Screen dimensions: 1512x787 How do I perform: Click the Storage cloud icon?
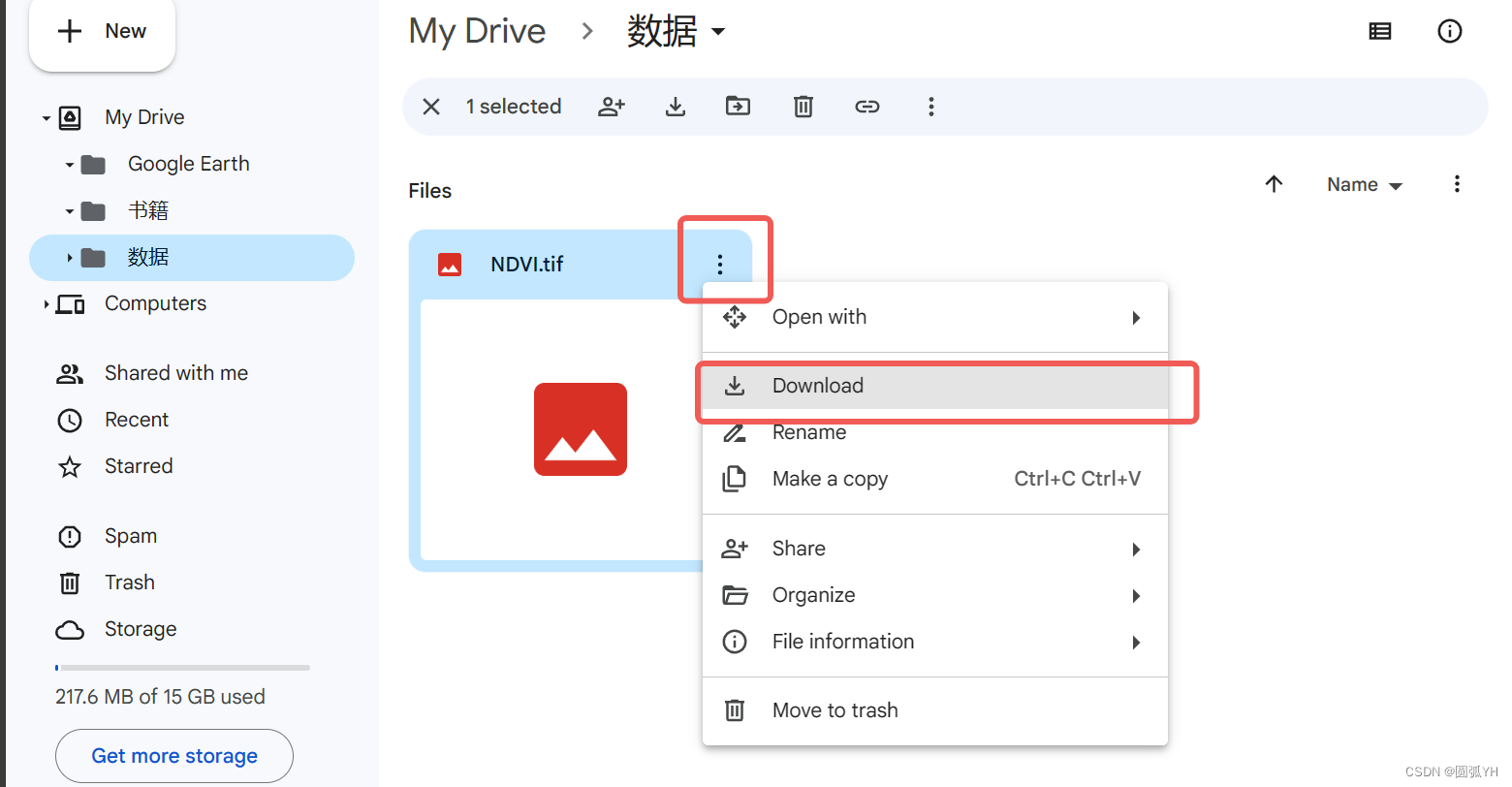click(x=70, y=630)
